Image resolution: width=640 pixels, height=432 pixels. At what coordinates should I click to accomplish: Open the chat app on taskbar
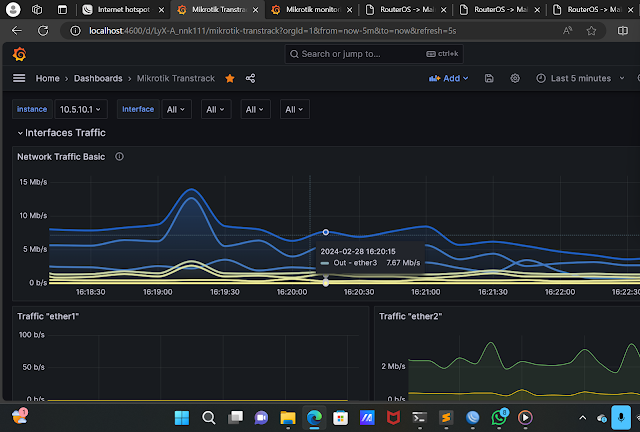(261, 417)
